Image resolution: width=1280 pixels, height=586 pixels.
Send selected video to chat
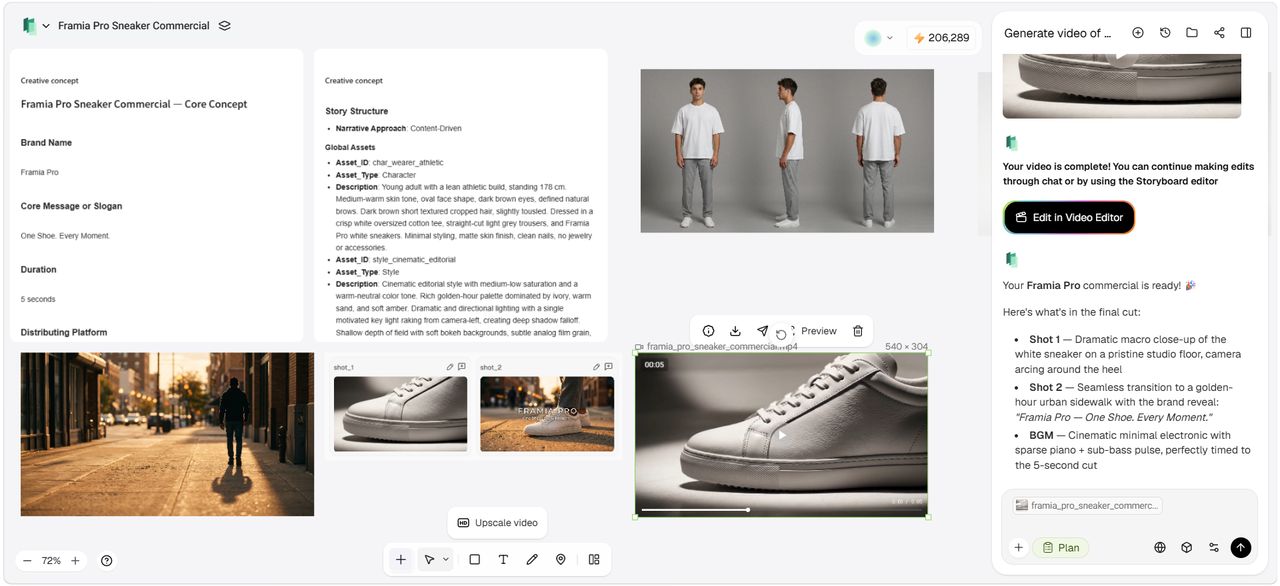coord(762,331)
